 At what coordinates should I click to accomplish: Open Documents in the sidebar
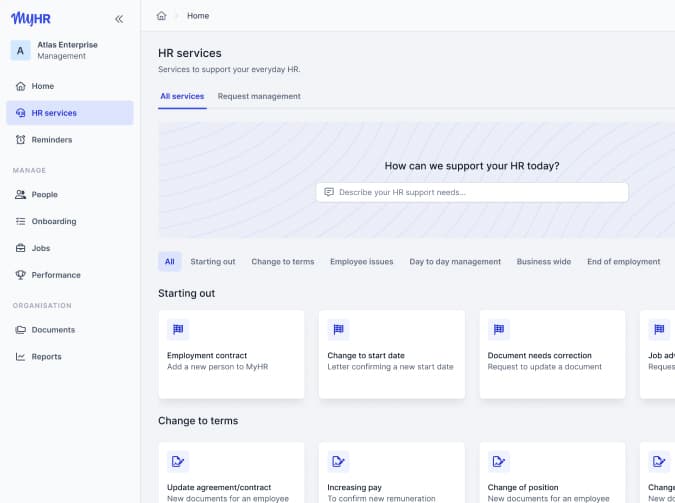pos(53,330)
